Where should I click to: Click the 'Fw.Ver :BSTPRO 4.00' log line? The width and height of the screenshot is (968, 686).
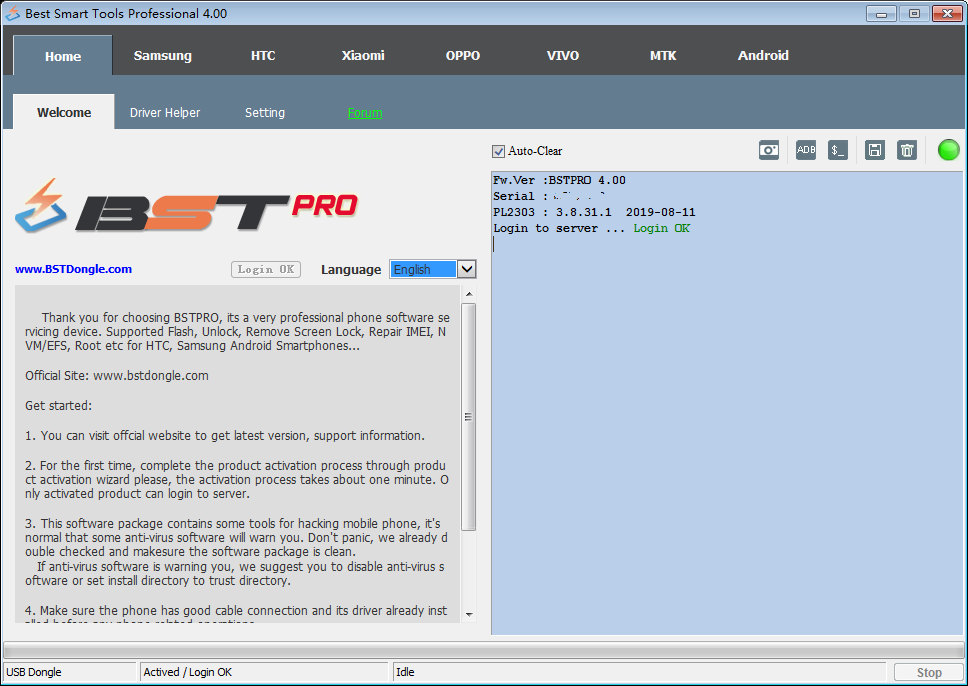(559, 180)
